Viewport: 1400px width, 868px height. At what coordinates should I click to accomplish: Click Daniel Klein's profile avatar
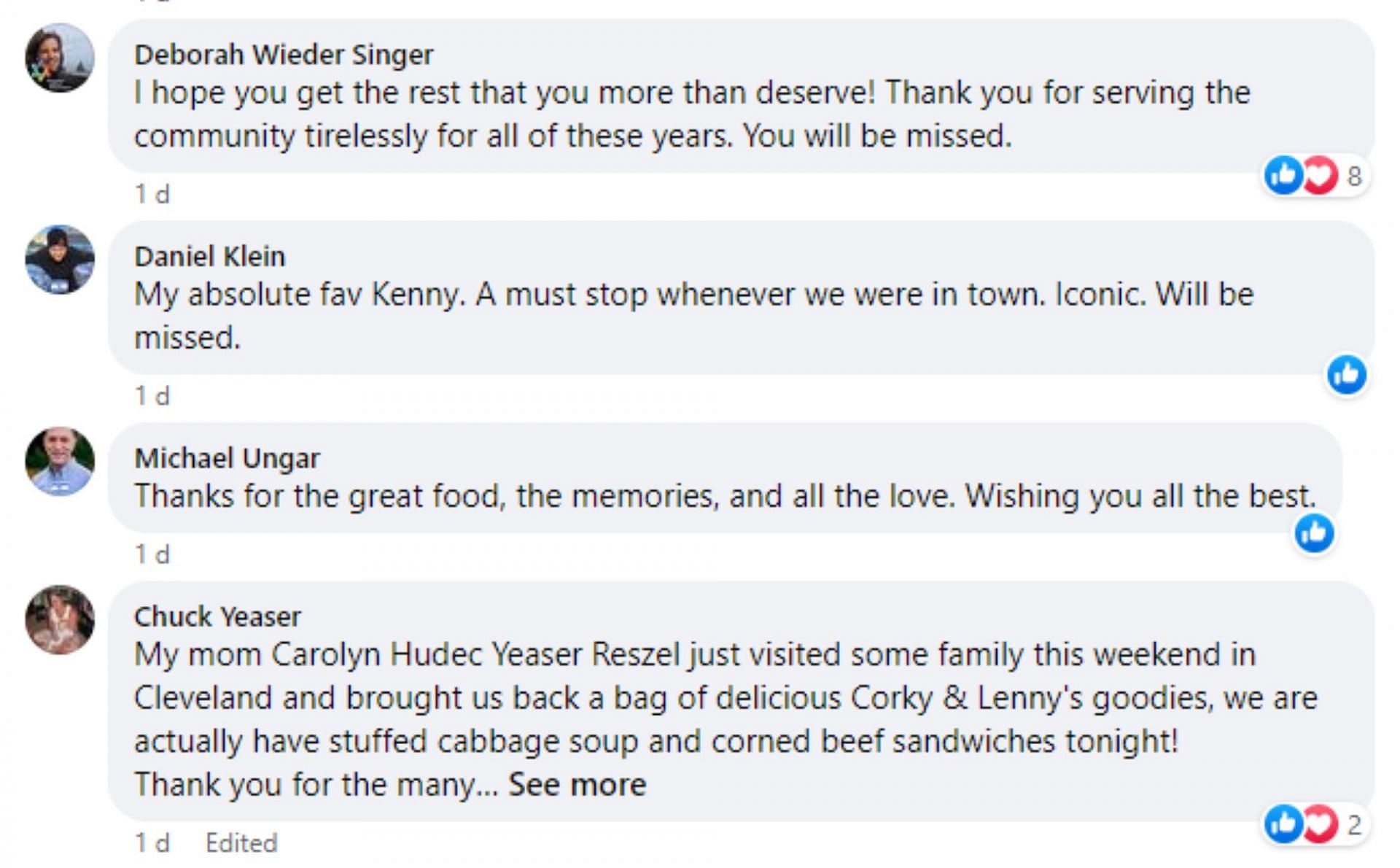pyautogui.click(x=60, y=260)
